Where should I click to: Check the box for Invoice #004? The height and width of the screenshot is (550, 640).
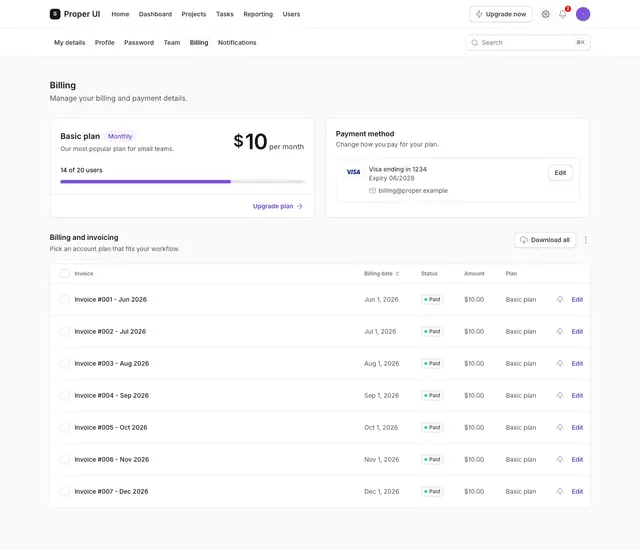(x=64, y=395)
